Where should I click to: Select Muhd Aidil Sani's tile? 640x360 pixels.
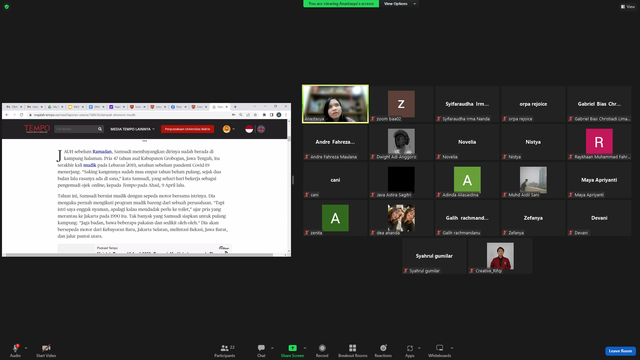[533, 180]
